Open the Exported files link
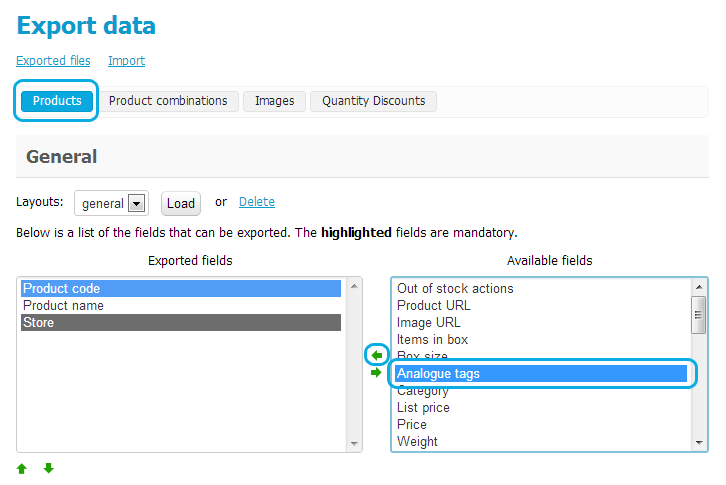This screenshot has width=726, height=485. pyautogui.click(x=53, y=61)
